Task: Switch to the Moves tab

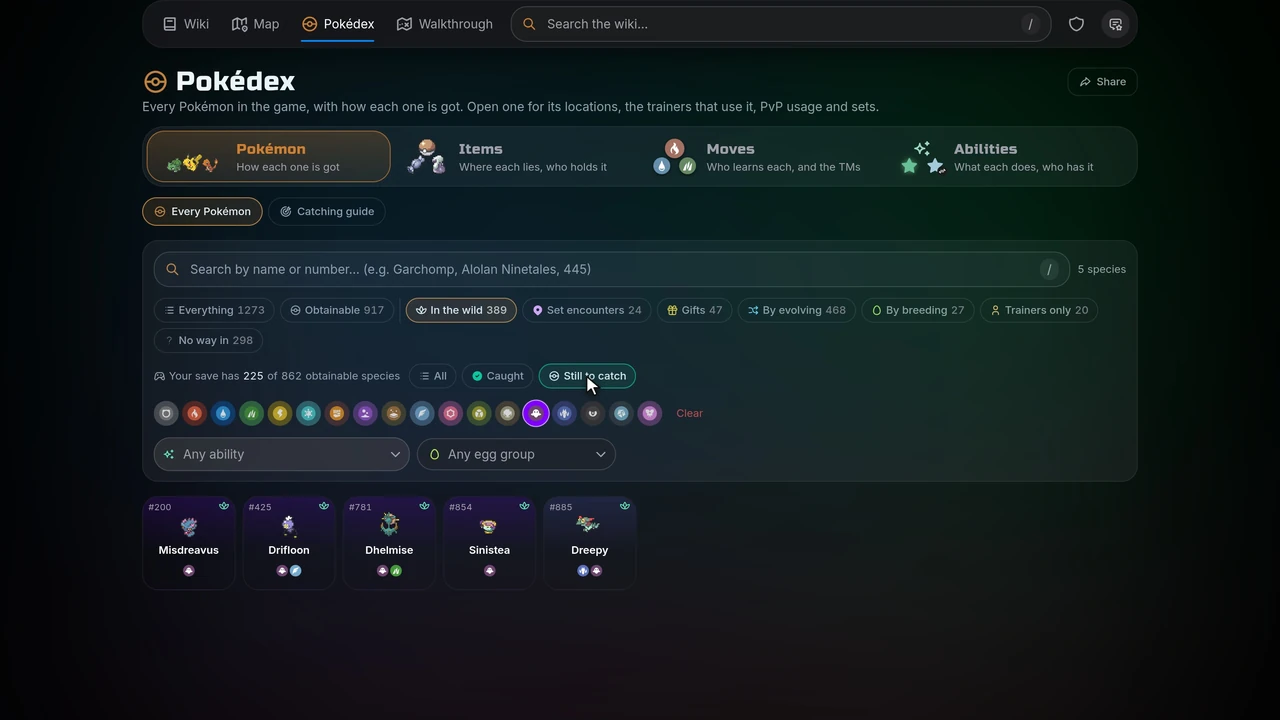Action: (763, 157)
